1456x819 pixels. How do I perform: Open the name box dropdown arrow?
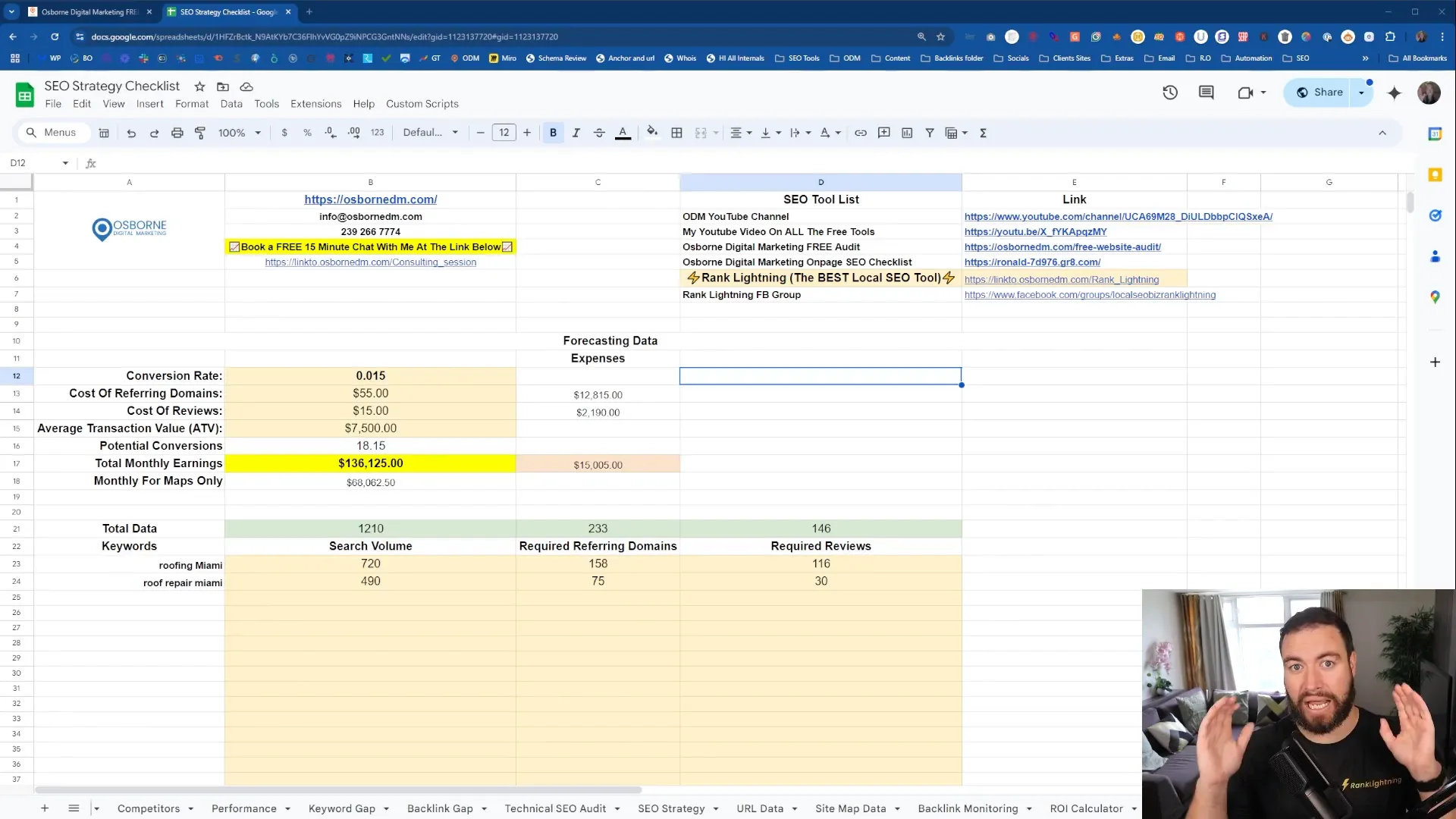coord(65,163)
